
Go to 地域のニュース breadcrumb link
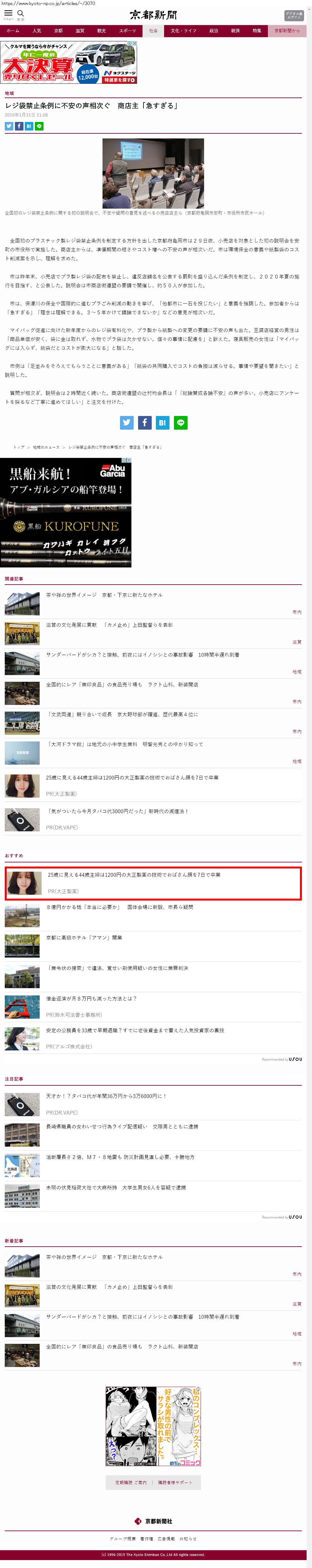(46, 447)
